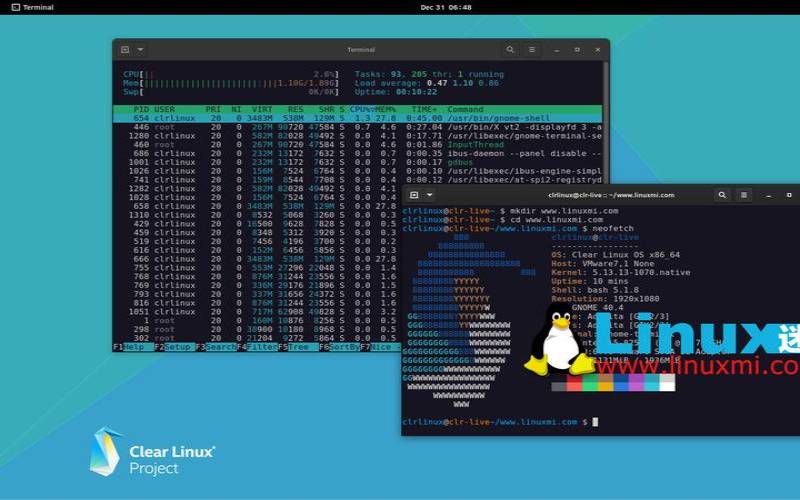Click the Load average text in htop
The width and height of the screenshot is (800, 500).
[427, 83]
